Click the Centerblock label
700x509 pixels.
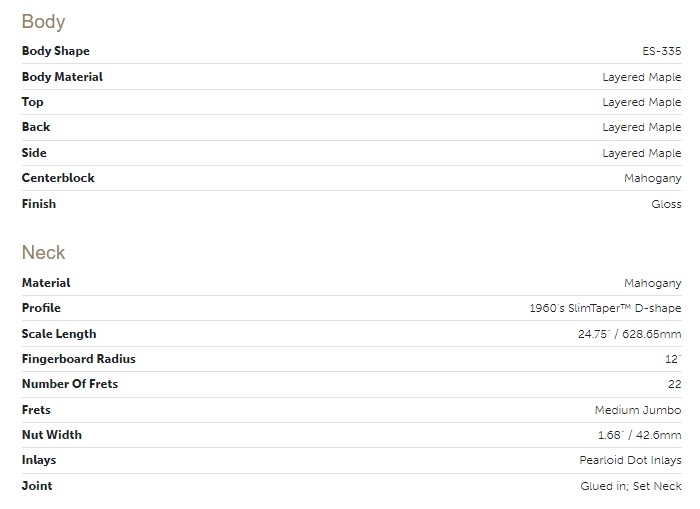[58, 178]
